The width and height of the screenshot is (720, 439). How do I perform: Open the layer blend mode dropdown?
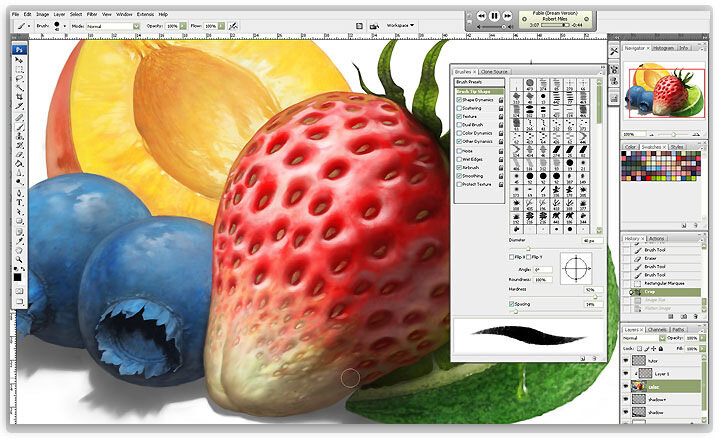pos(662,338)
